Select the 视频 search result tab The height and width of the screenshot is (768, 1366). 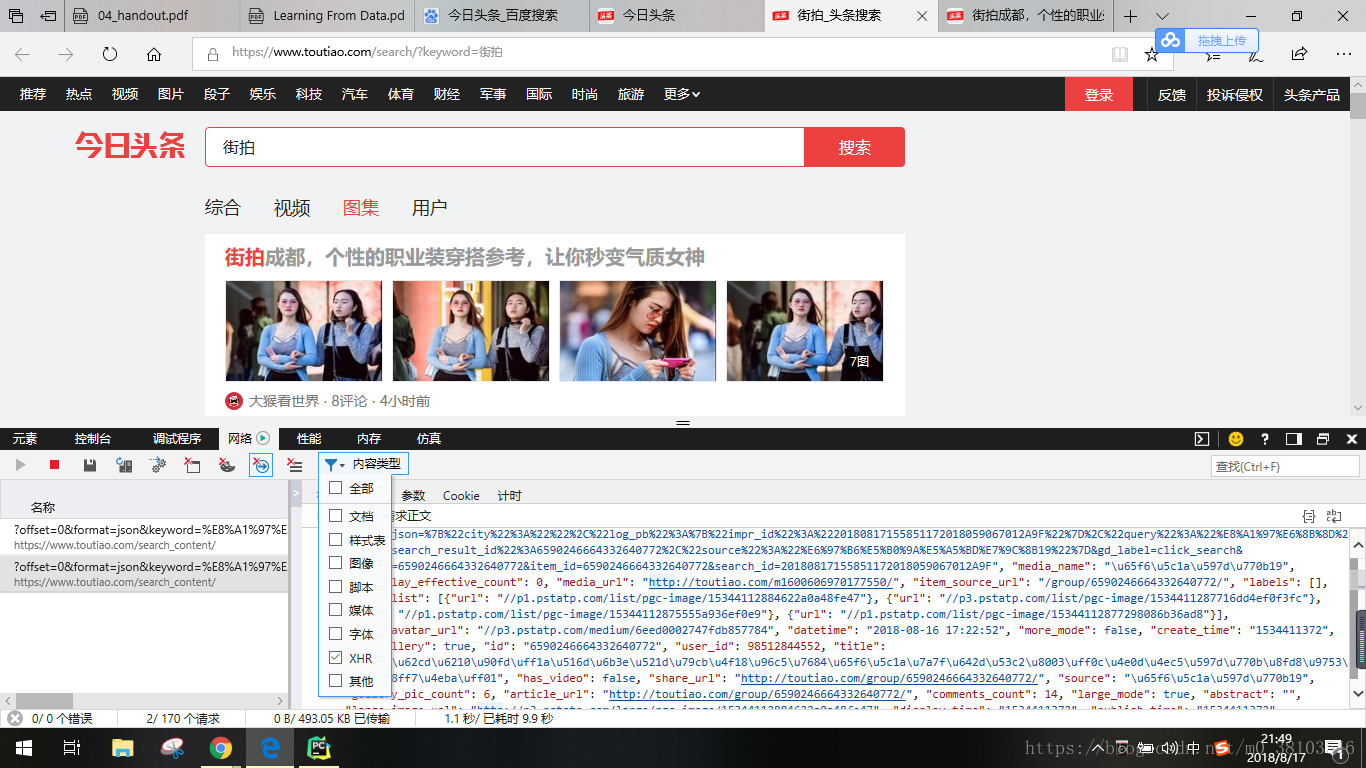(292, 208)
